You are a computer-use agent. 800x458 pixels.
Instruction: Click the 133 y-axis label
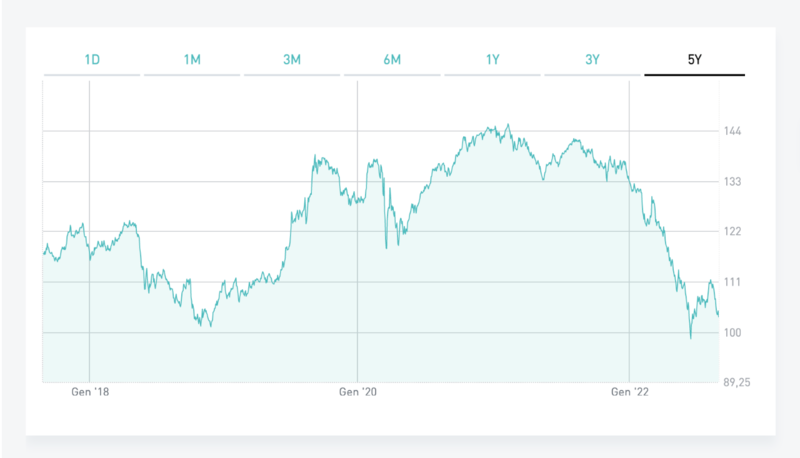click(x=731, y=182)
